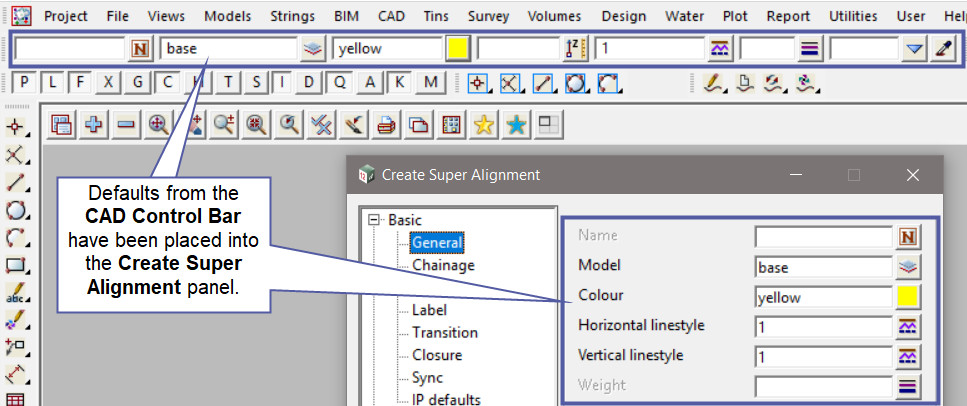Screen dimensions: 967x406
Task: Click the red printer icon in view toolbar
Action: pos(387,124)
